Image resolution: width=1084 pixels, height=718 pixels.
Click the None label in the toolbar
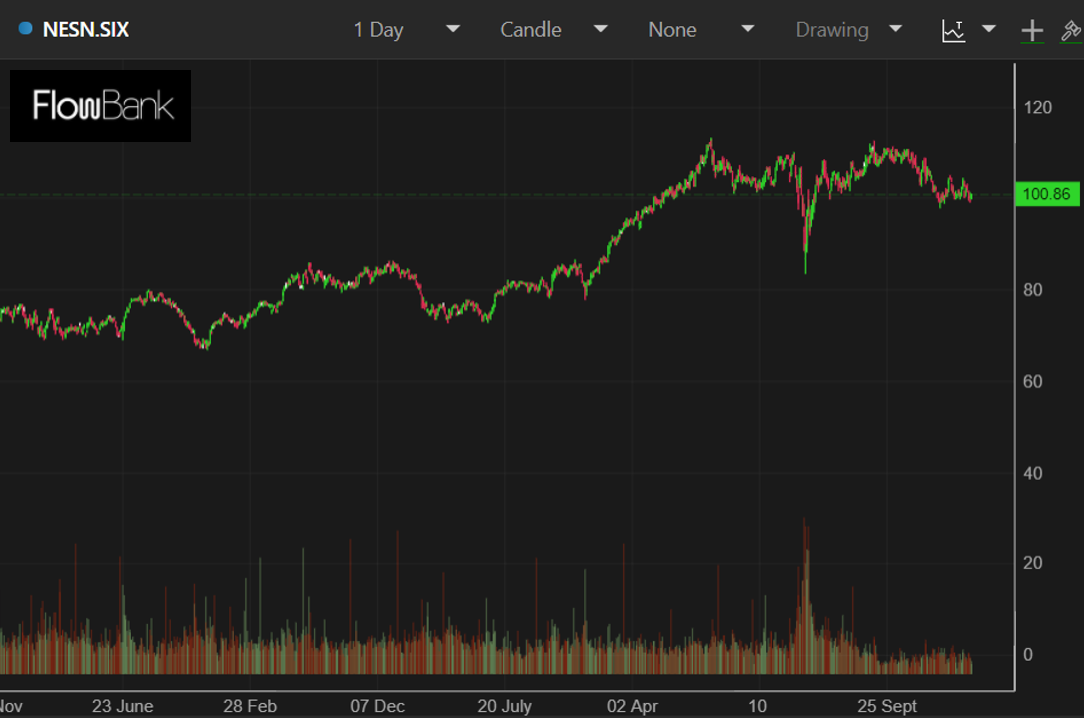[x=672, y=30]
